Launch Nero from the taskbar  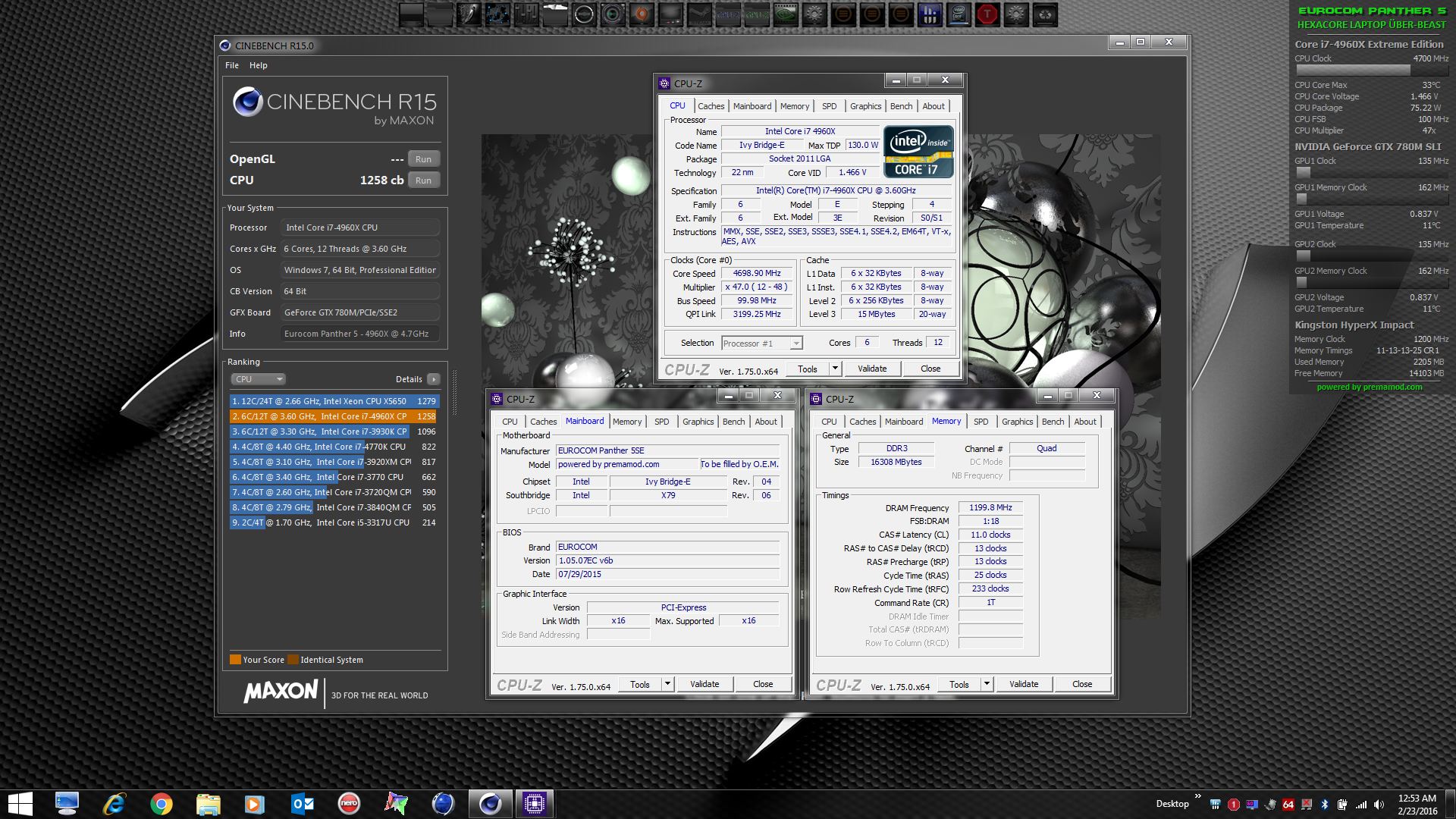click(349, 804)
